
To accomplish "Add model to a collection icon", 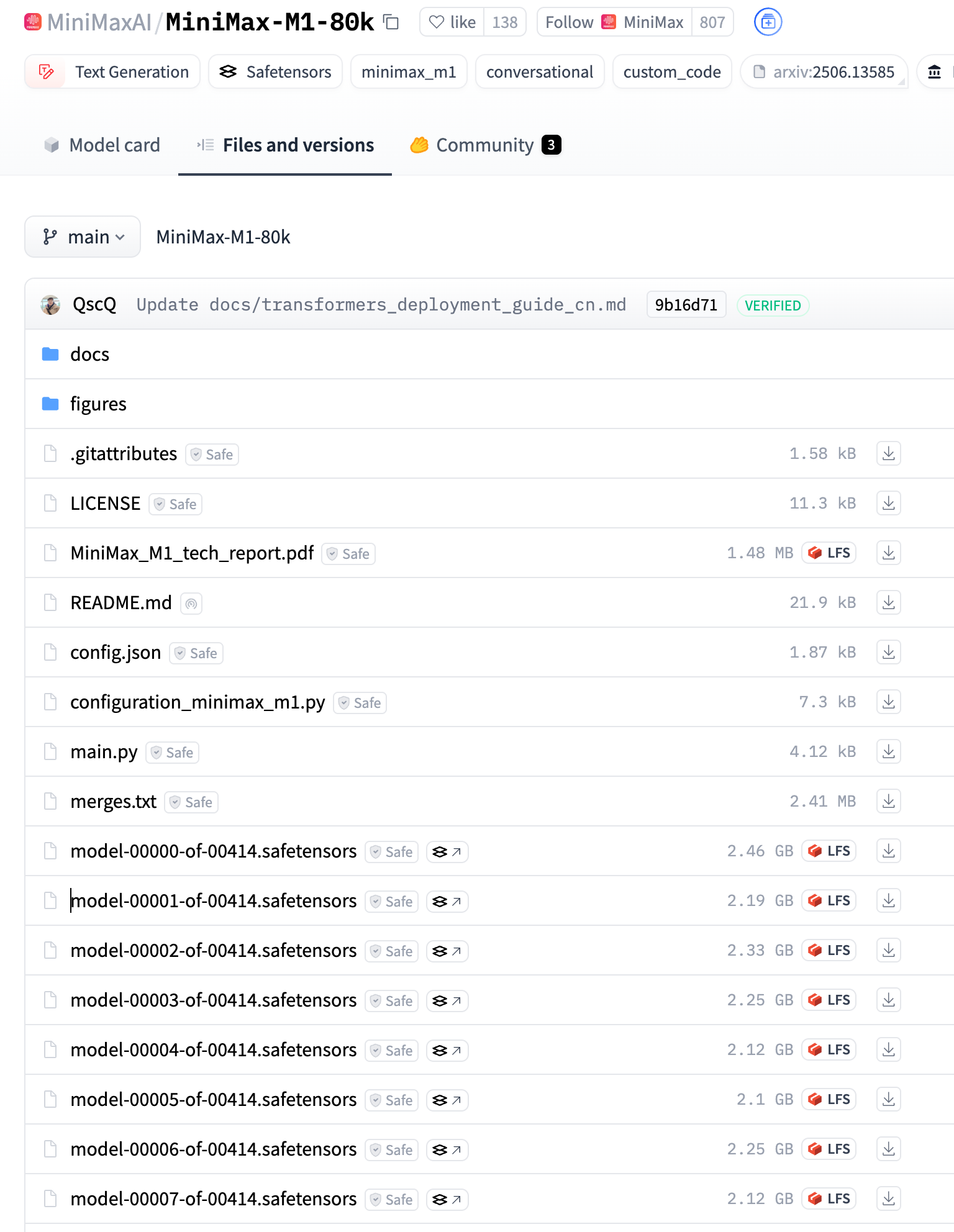I will coord(768,22).
